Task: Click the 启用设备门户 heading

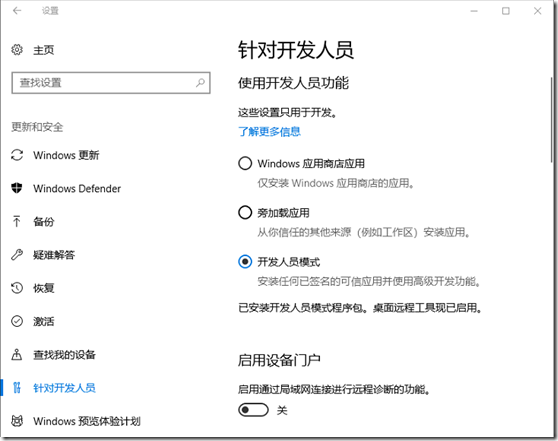Action: point(279,360)
